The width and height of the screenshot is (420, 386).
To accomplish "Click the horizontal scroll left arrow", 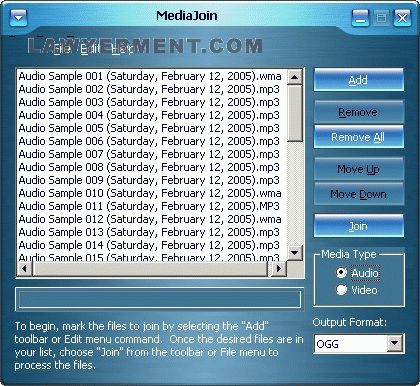I will pyautogui.click(x=24, y=268).
